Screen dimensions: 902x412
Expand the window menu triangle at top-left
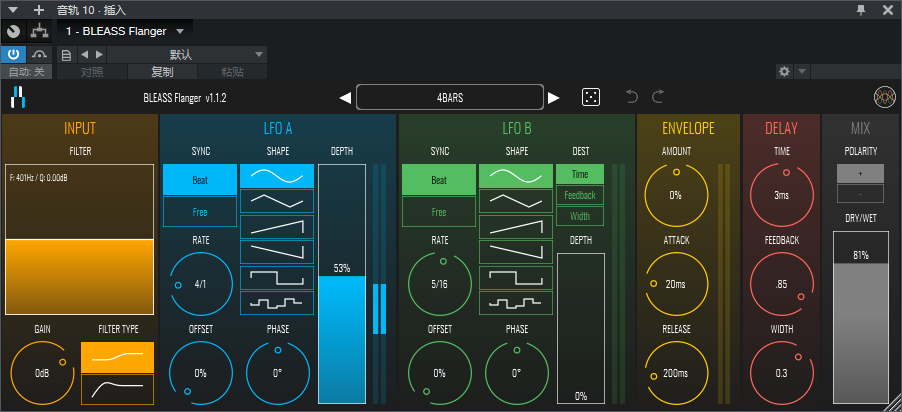point(13,10)
